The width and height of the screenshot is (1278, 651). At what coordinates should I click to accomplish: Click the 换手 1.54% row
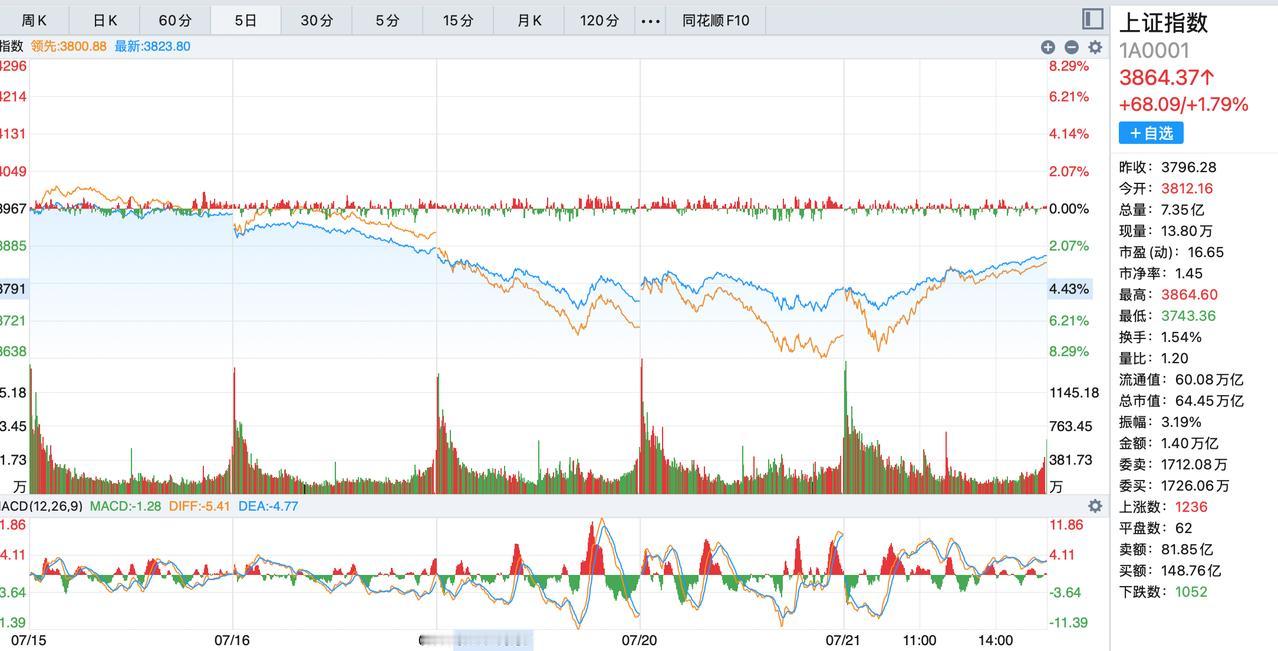coord(1160,337)
